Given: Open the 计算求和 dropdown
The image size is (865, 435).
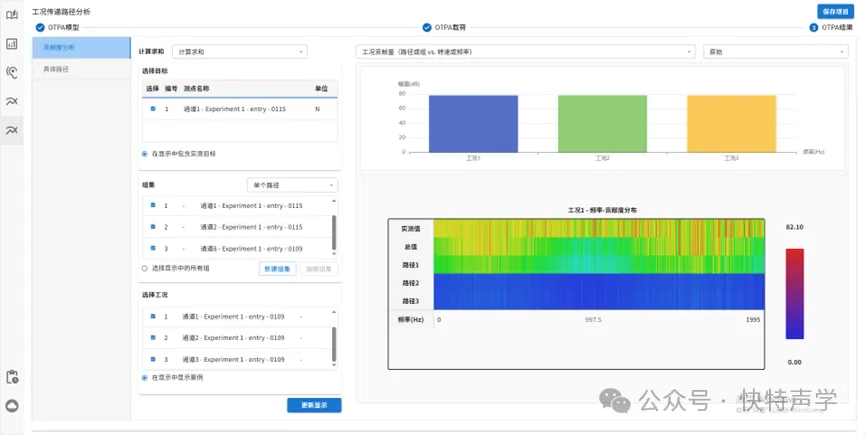Looking at the screenshot, I should (239, 52).
